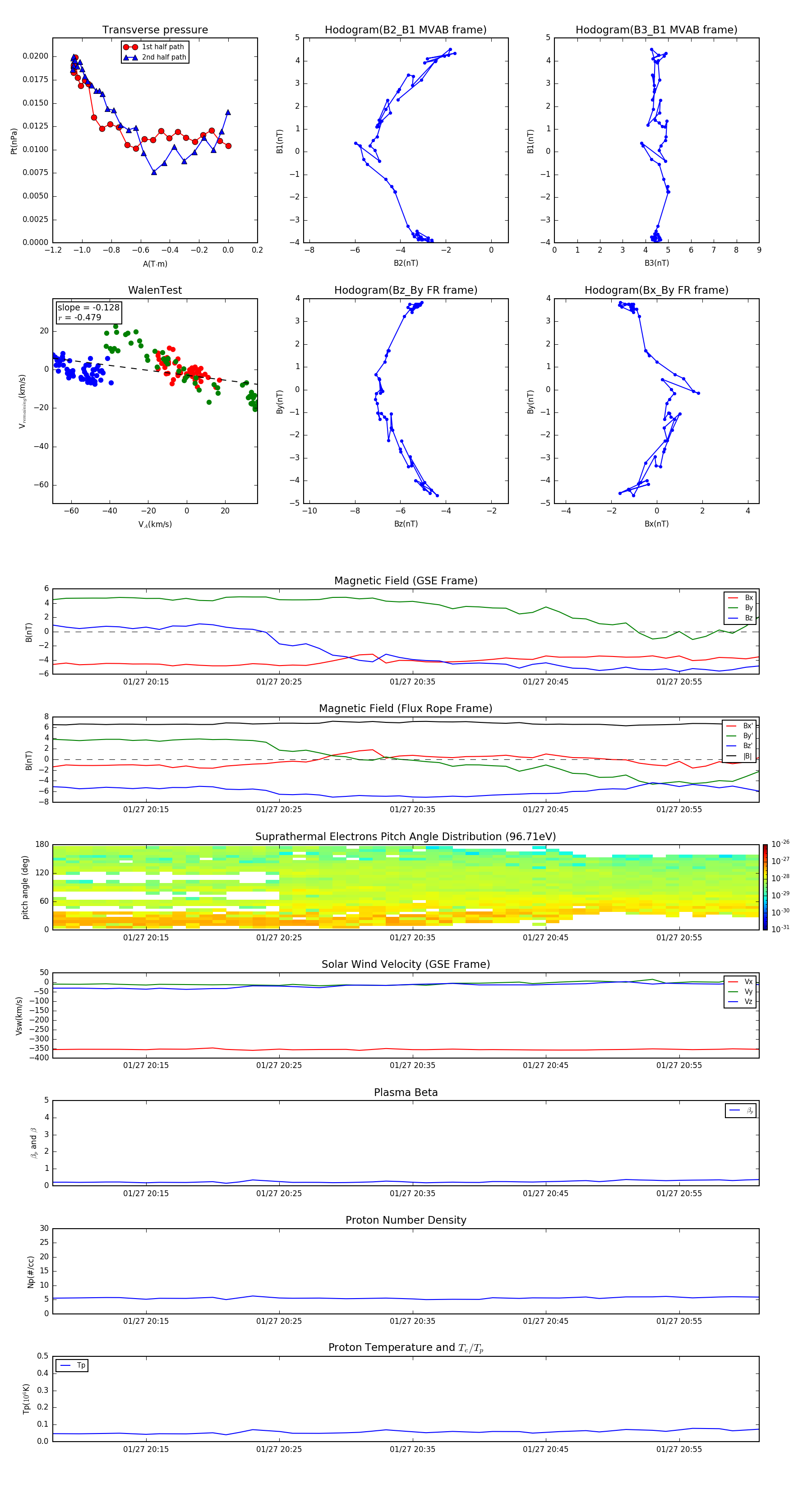Image resolution: width=812 pixels, height=1489 pixels.
Task: Click the A(T·m) x-axis label
Action: 155,264
